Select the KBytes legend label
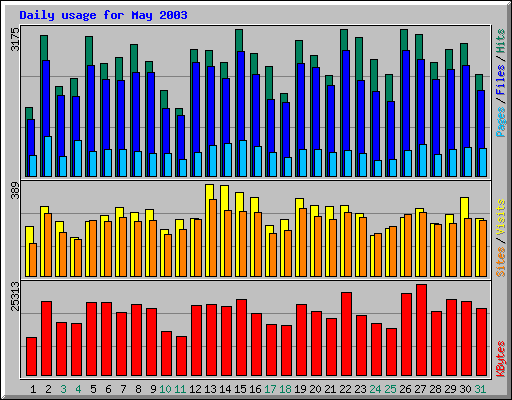512x400 pixels. 501,359
